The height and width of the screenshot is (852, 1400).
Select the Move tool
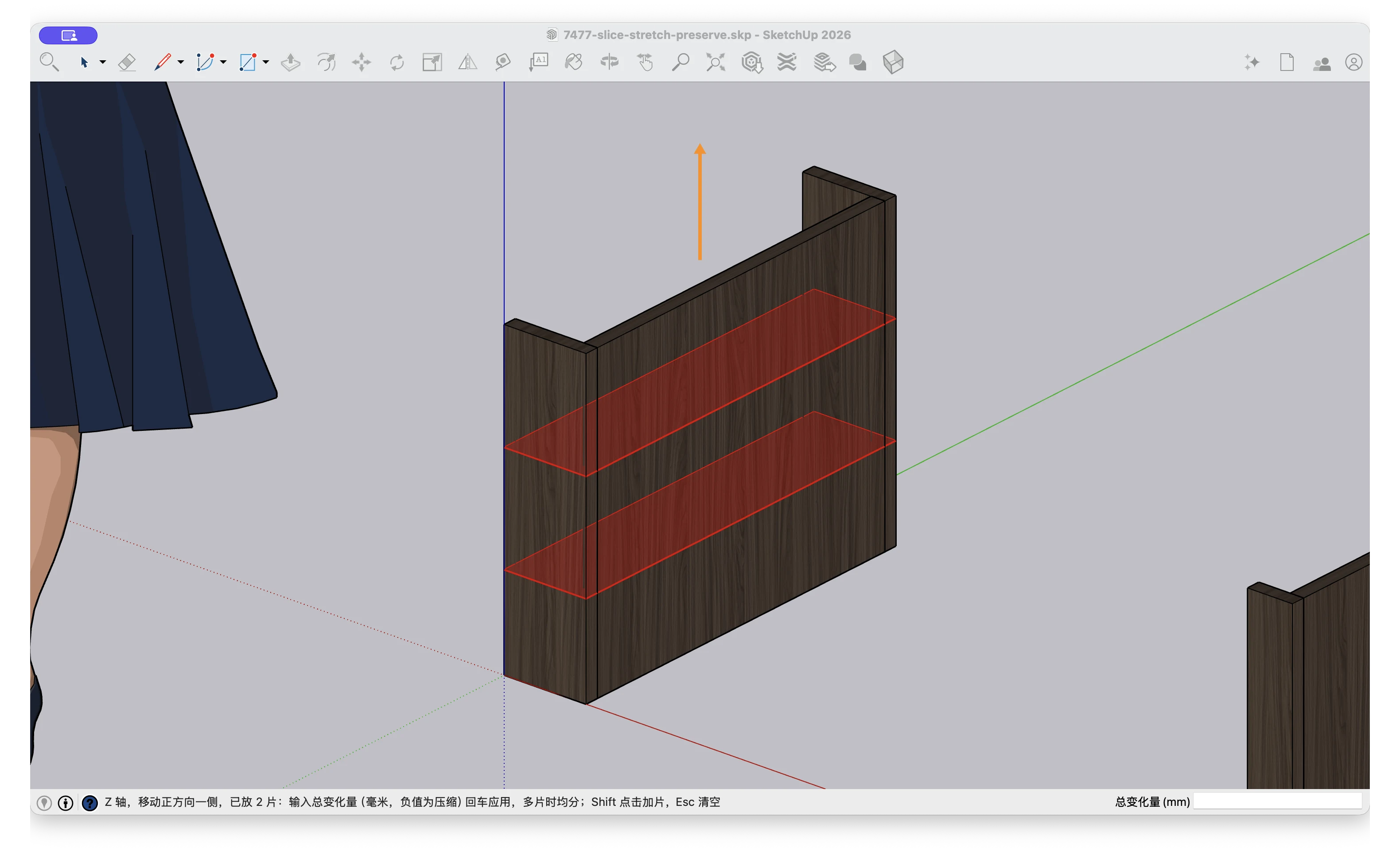[x=362, y=62]
